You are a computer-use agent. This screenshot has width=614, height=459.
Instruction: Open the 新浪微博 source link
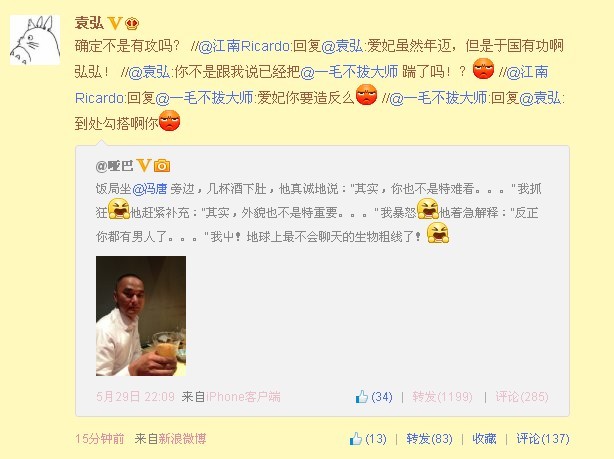[x=182, y=439]
